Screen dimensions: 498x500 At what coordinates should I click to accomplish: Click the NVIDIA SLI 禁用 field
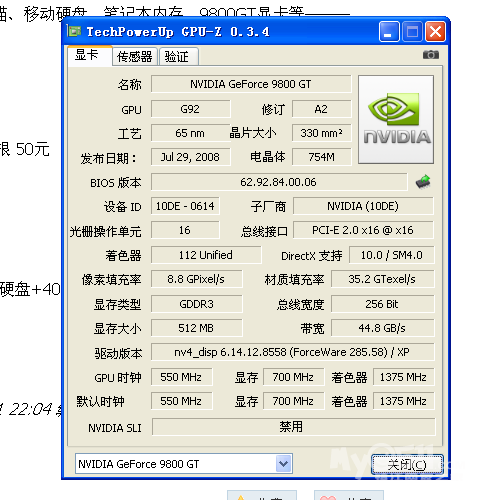pos(294,427)
